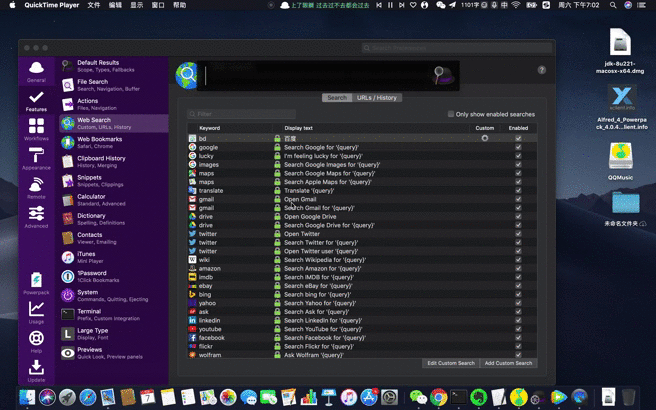The width and height of the screenshot is (656, 410).
Task: Select File Search feature
Action: pos(114,85)
